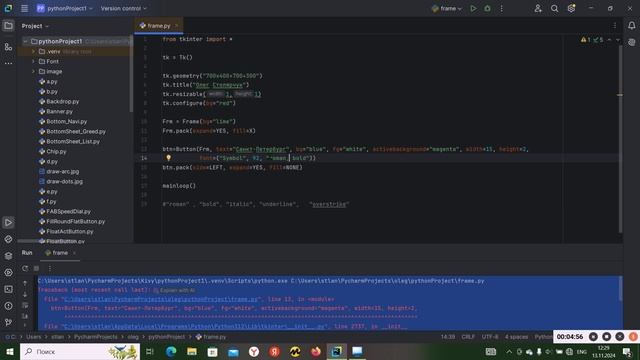Viewport: 640px width, 360px height.
Task: Click the Windows search box
Action: tap(80, 351)
